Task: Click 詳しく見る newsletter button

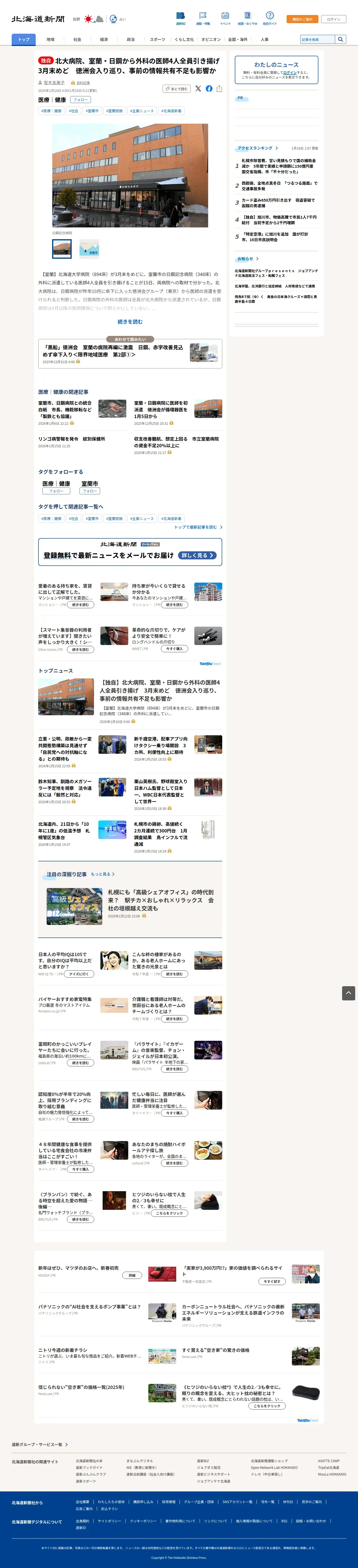Action: 198,555
